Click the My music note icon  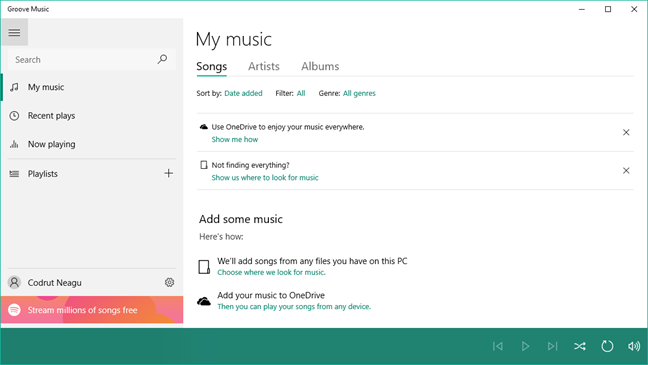(14, 87)
